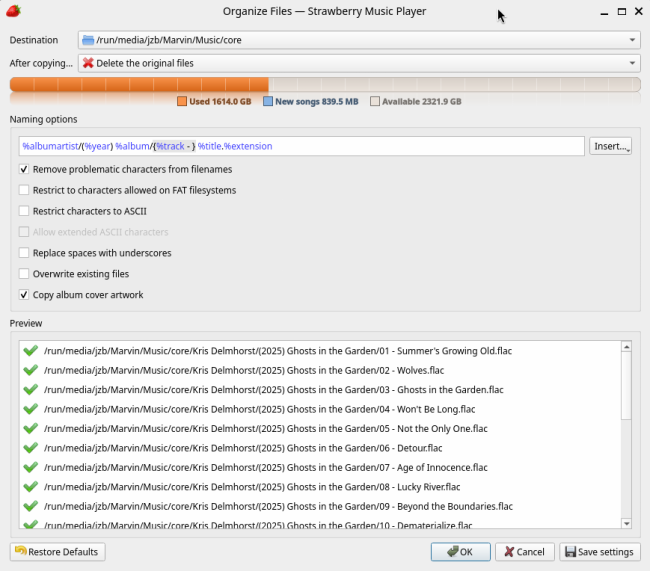This screenshot has width=650, height=571.
Task: Select preview row 02 - Wolves.flac
Action: [x=320, y=370]
